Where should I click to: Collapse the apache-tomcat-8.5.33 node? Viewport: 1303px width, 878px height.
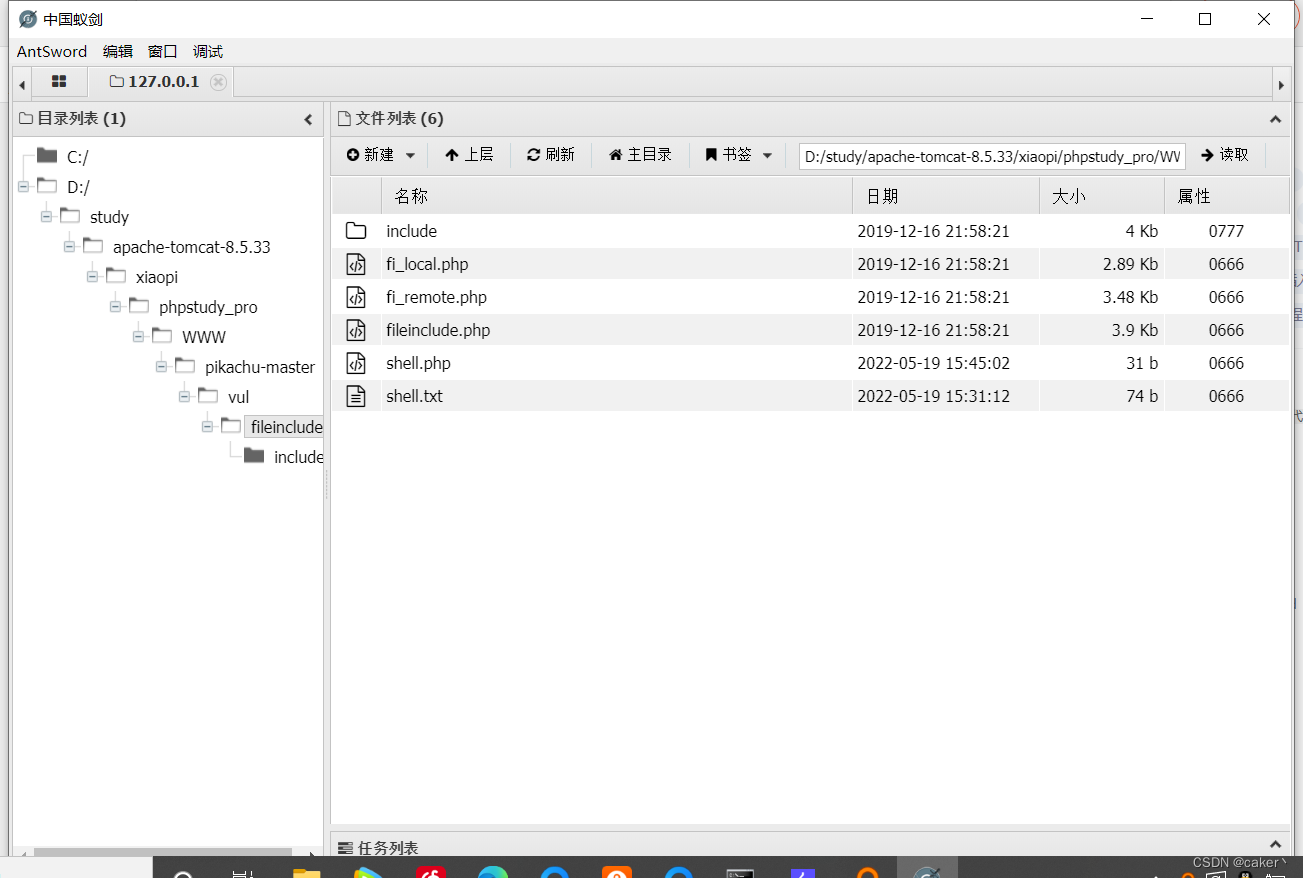tap(69, 246)
